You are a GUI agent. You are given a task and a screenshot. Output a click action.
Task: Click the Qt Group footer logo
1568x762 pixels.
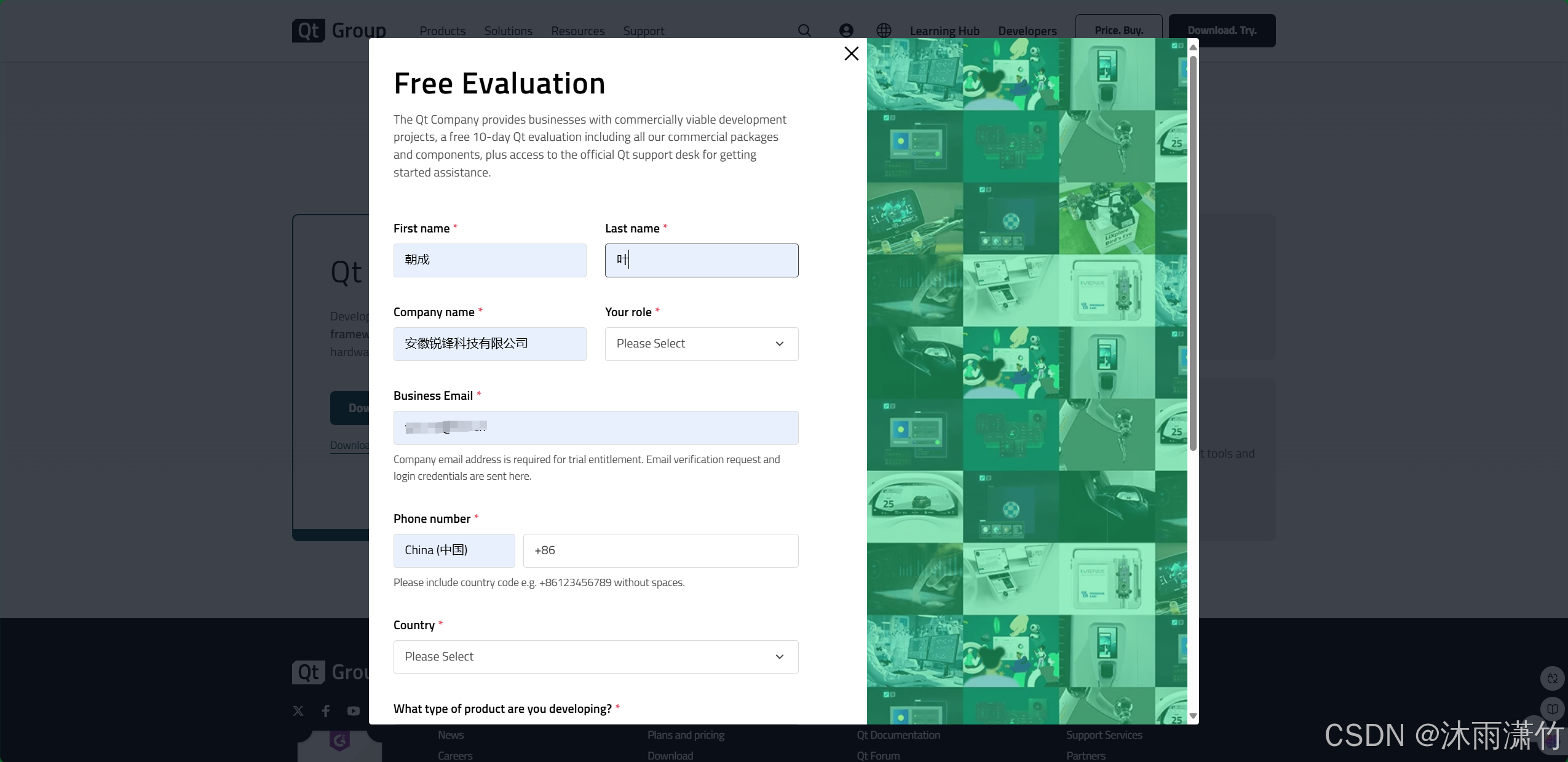tap(331, 672)
